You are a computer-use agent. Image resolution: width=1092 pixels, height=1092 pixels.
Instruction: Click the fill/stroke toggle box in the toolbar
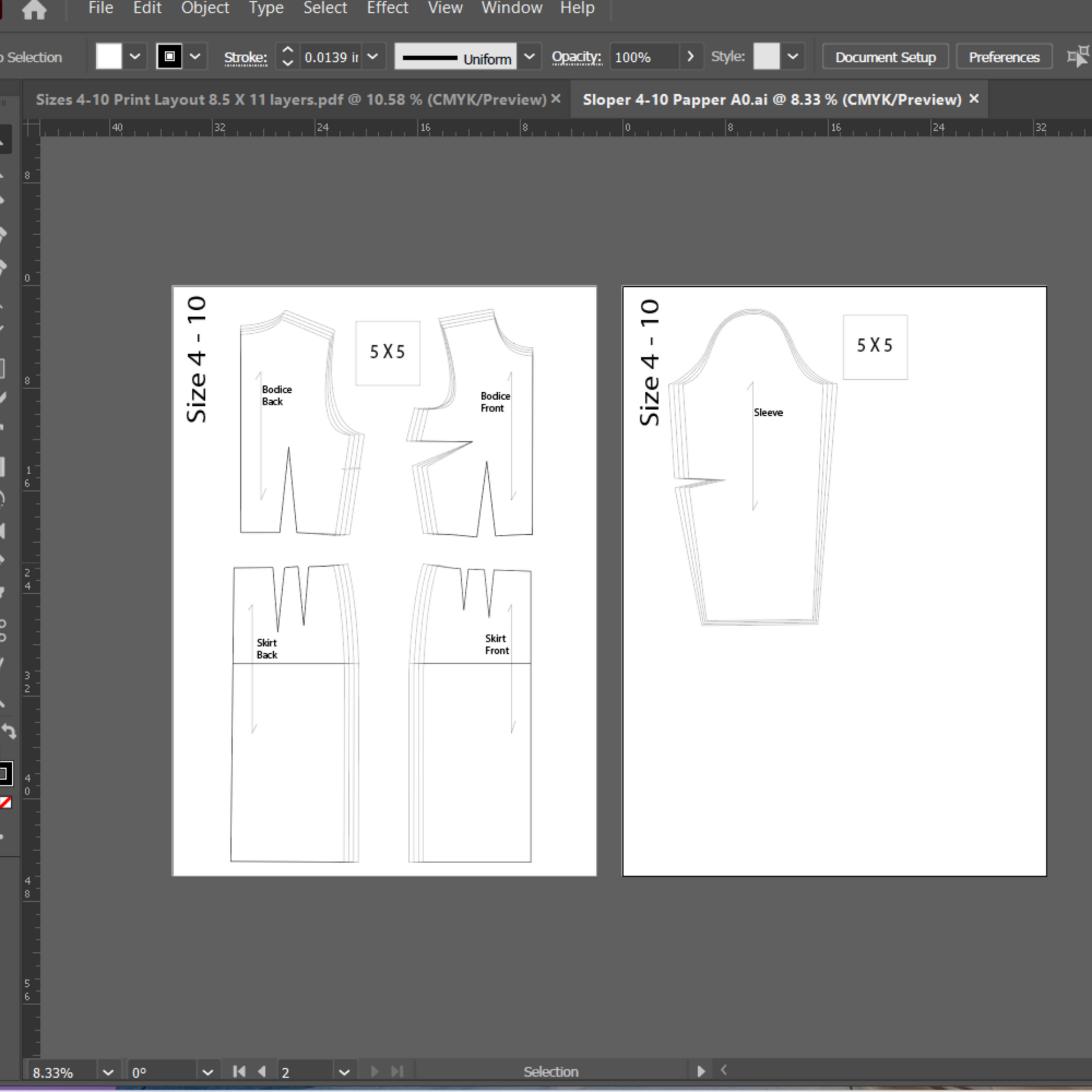coord(5,773)
